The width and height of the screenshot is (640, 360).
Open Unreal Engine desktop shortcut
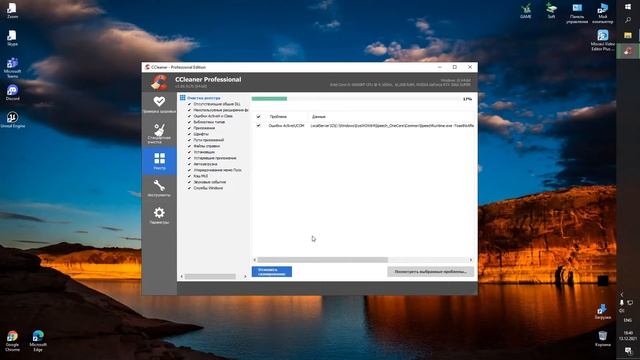point(12,120)
